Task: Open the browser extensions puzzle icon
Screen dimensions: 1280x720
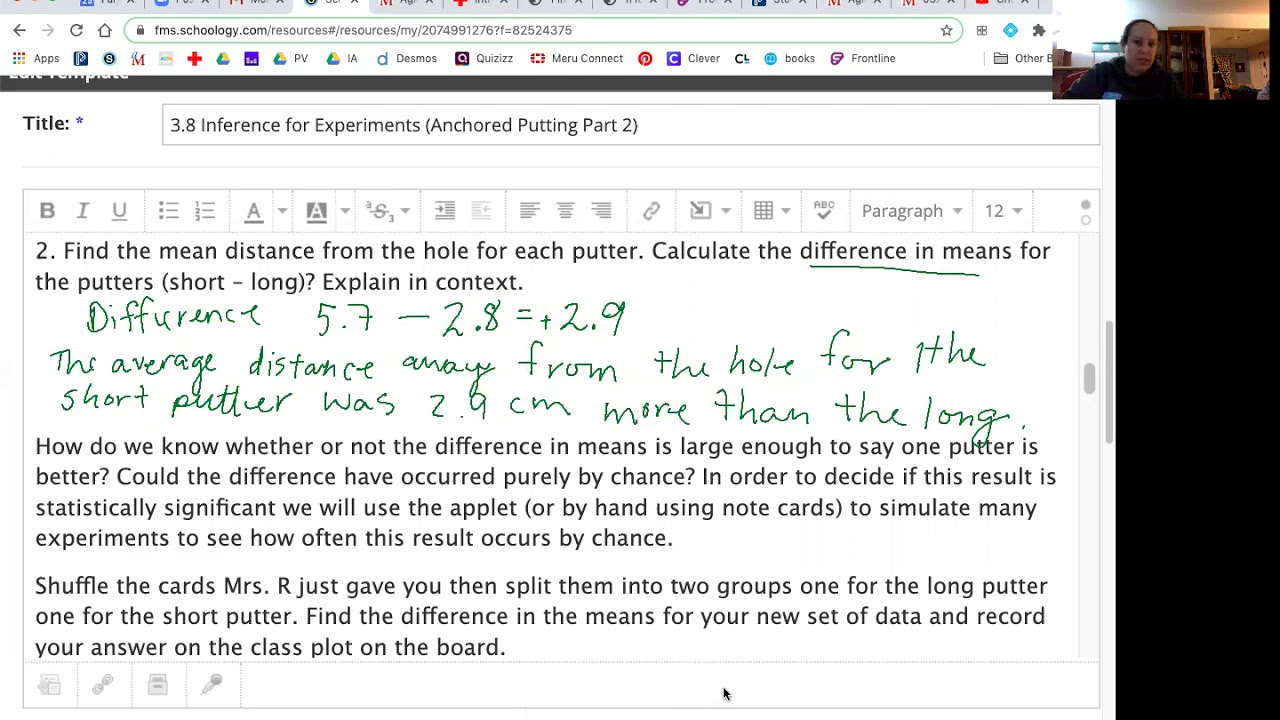Action: coord(1039,31)
